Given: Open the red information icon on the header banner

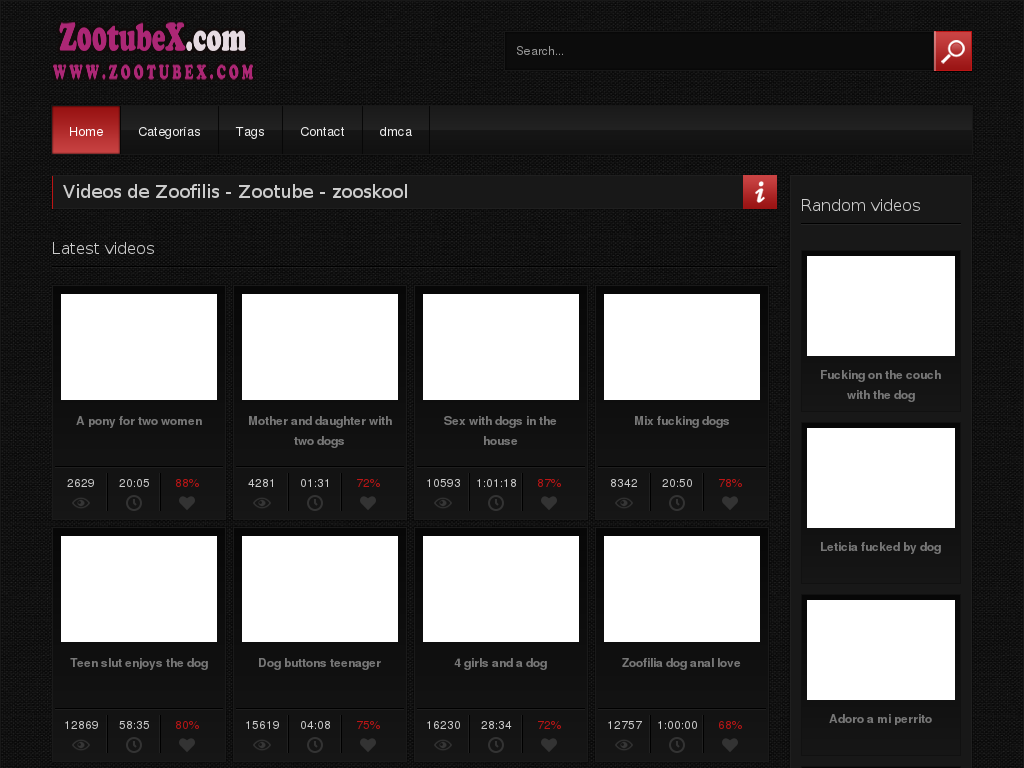Looking at the screenshot, I should coord(759,192).
